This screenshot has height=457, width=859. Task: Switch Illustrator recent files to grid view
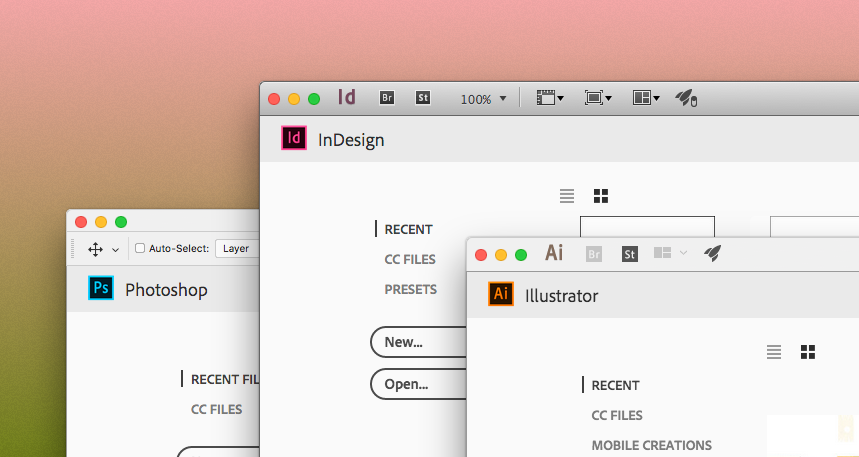coord(808,352)
